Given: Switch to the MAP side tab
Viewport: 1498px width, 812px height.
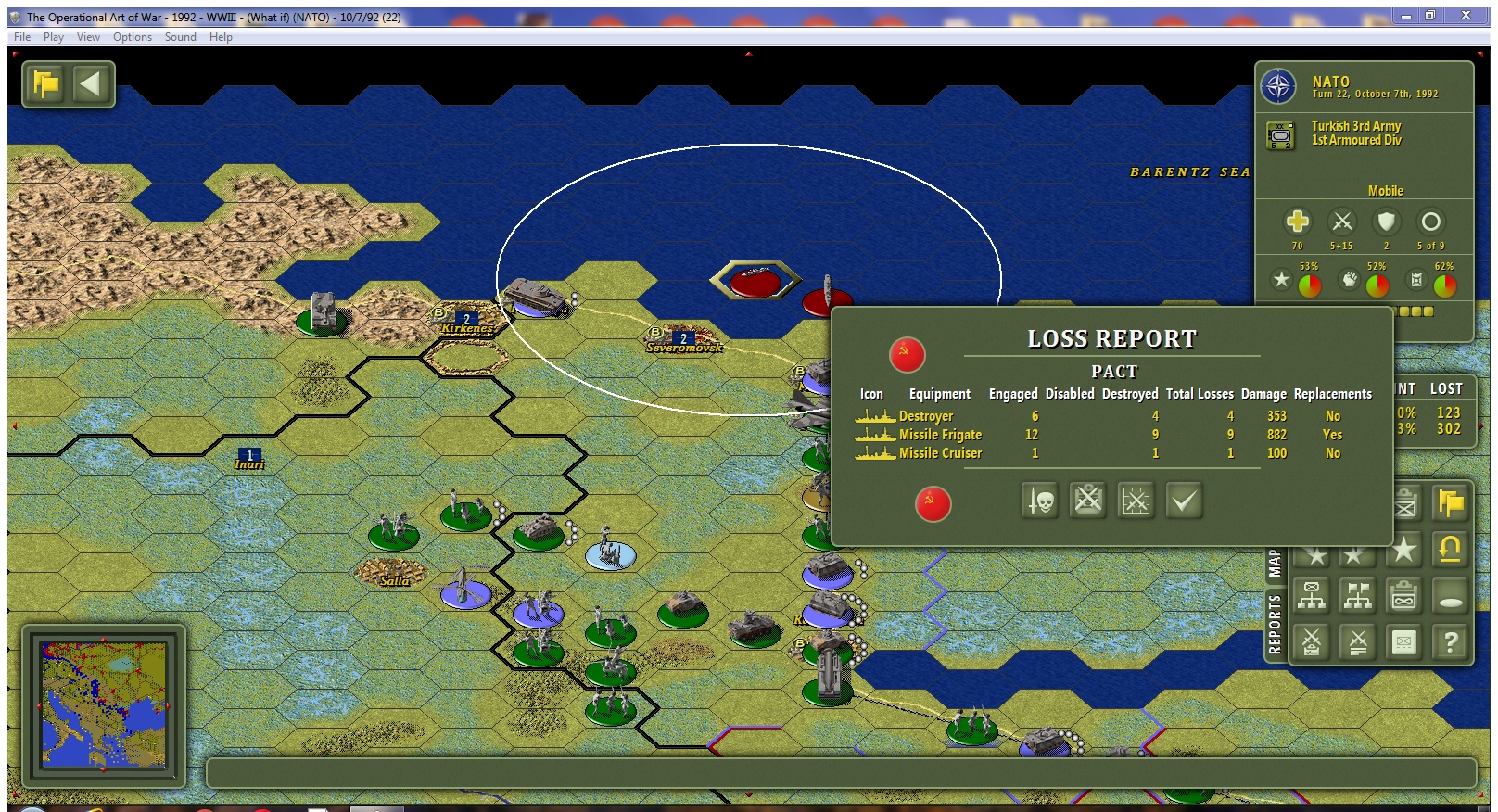Looking at the screenshot, I should click(1274, 563).
